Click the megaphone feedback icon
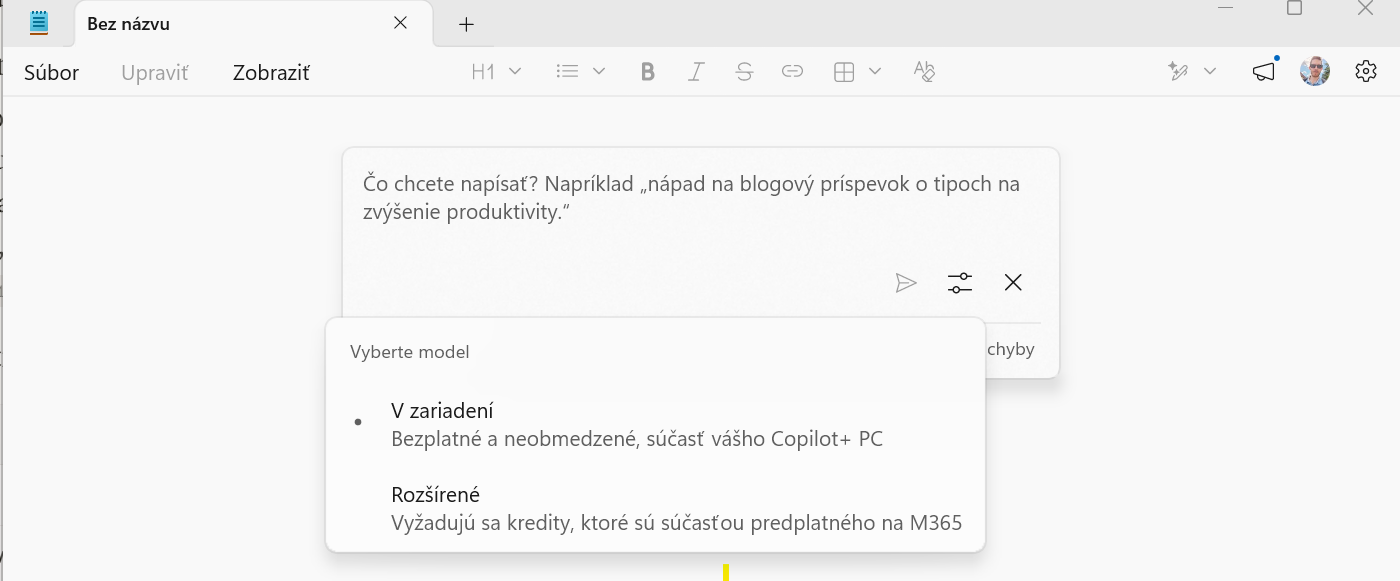The width and height of the screenshot is (1400, 581). (x=1264, y=72)
